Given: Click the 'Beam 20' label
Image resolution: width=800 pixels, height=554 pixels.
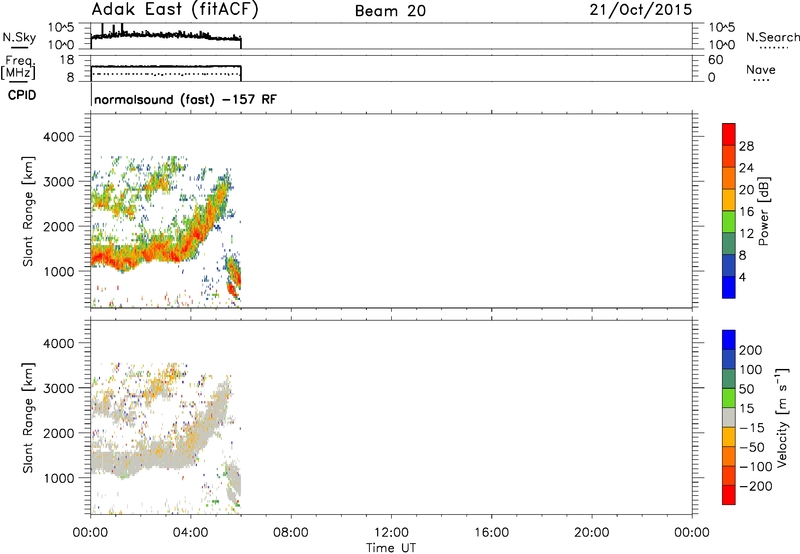Looking at the screenshot, I should (390, 11).
